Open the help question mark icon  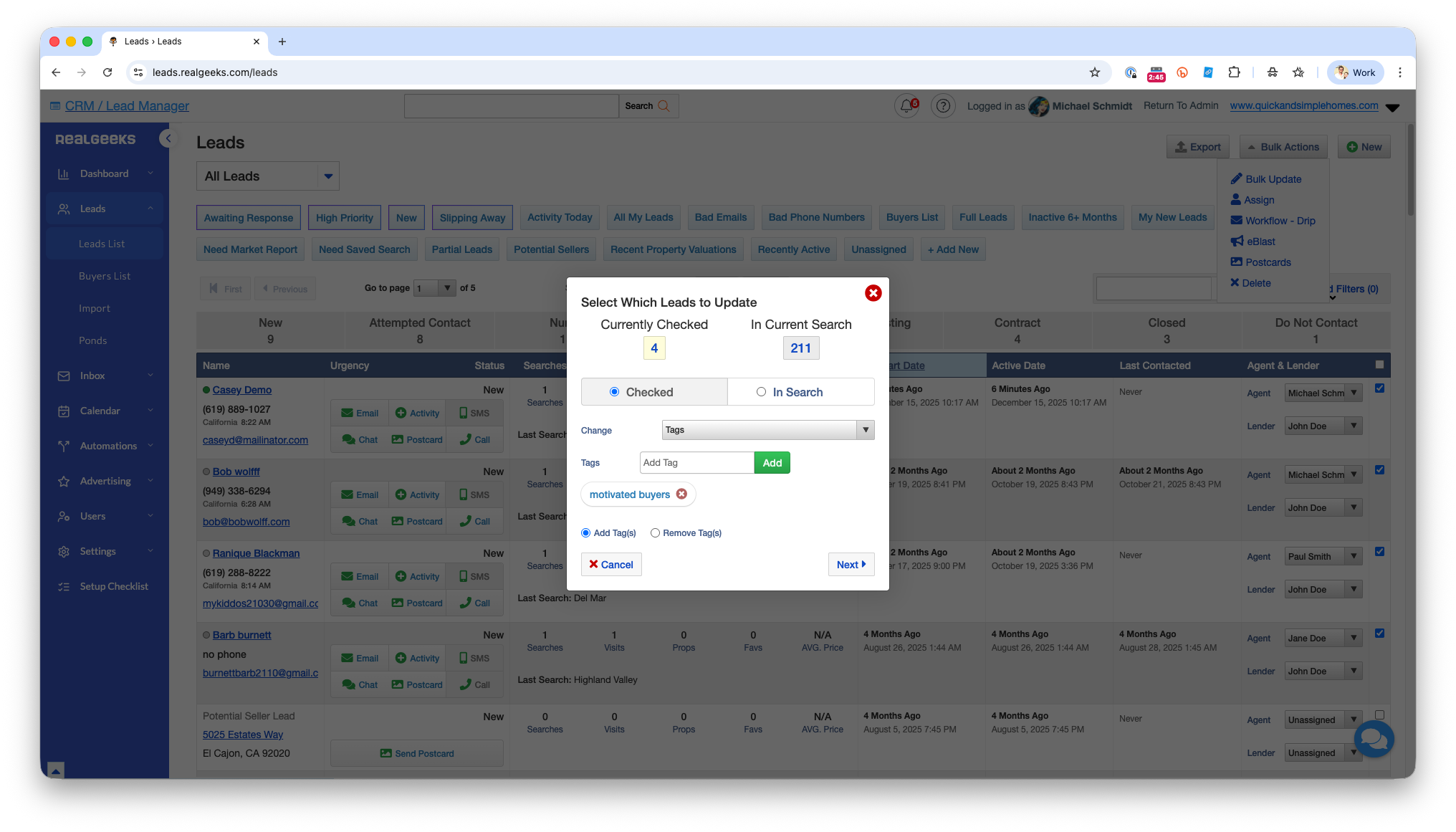point(943,106)
